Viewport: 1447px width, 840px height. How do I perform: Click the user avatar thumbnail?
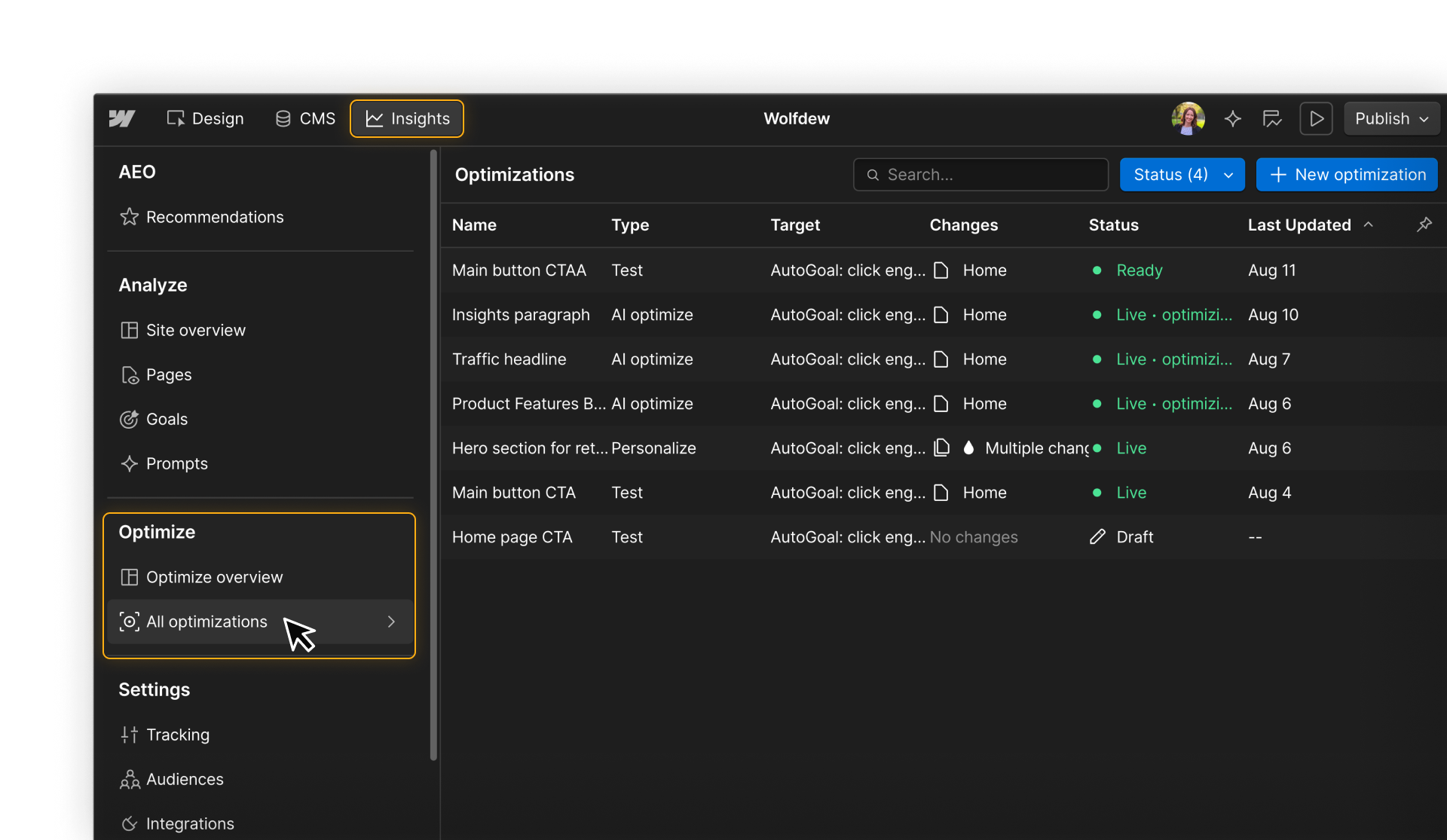click(x=1188, y=118)
